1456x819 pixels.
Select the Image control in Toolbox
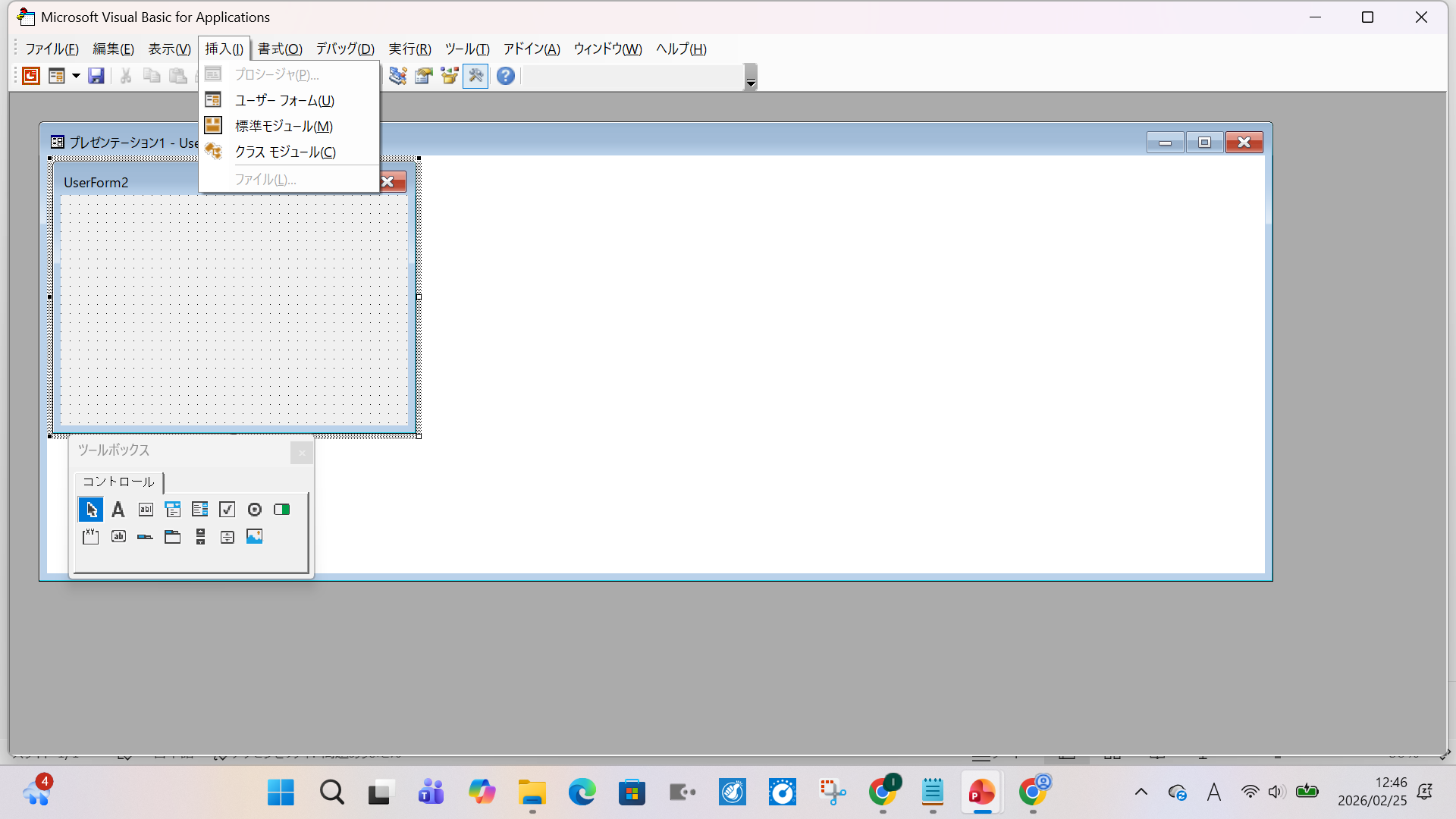click(x=255, y=537)
